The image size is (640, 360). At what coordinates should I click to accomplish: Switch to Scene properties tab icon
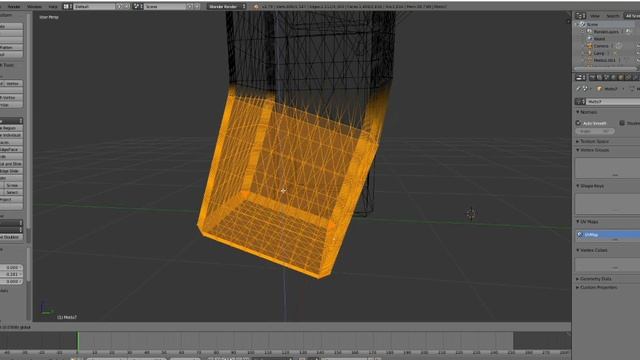(607, 77)
